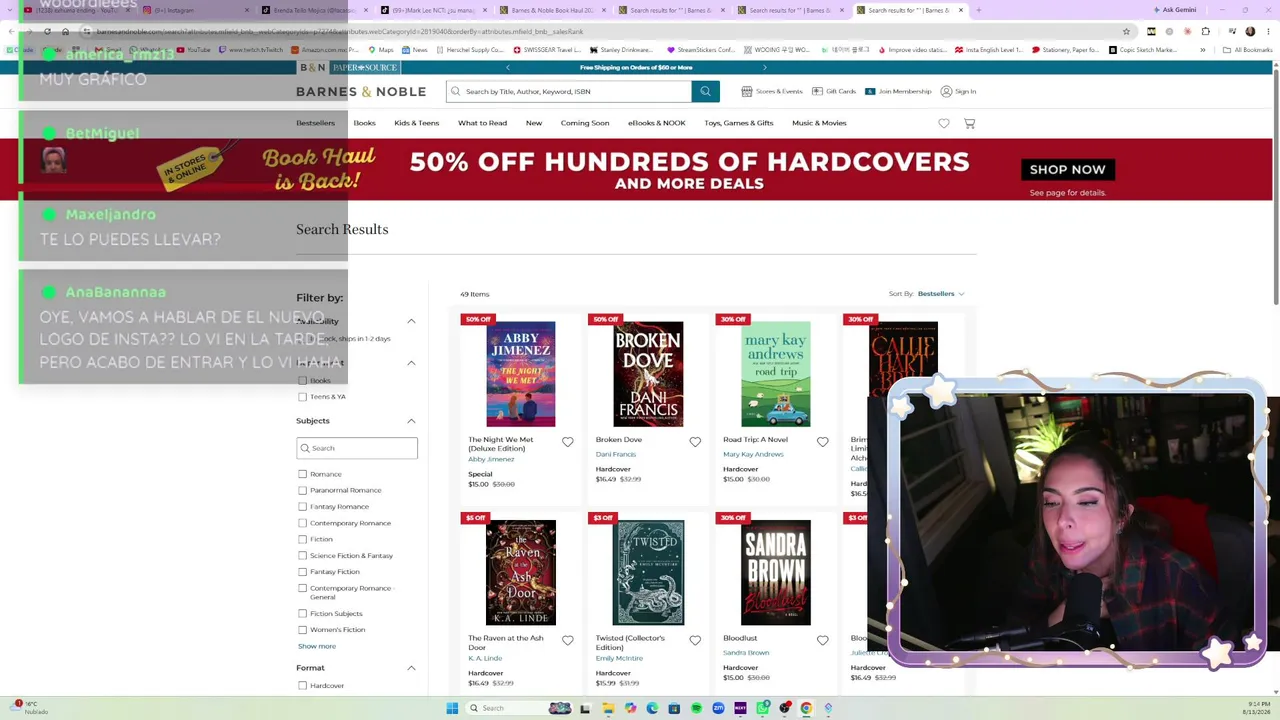Image resolution: width=1280 pixels, height=720 pixels.
Task: Open the Coming Soon menu
Action: click(585, 123)
